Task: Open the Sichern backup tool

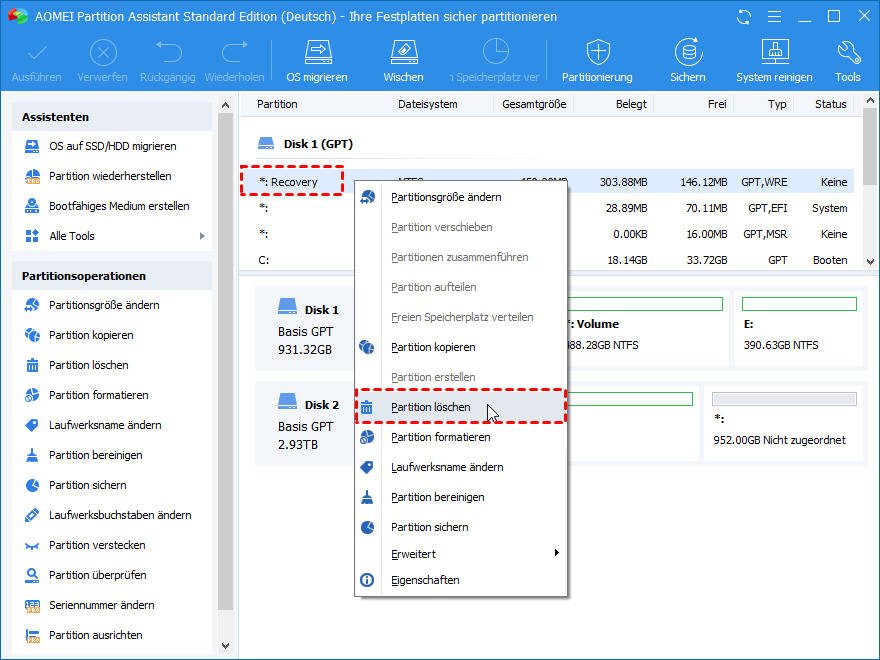Action: tap(688, 61)
